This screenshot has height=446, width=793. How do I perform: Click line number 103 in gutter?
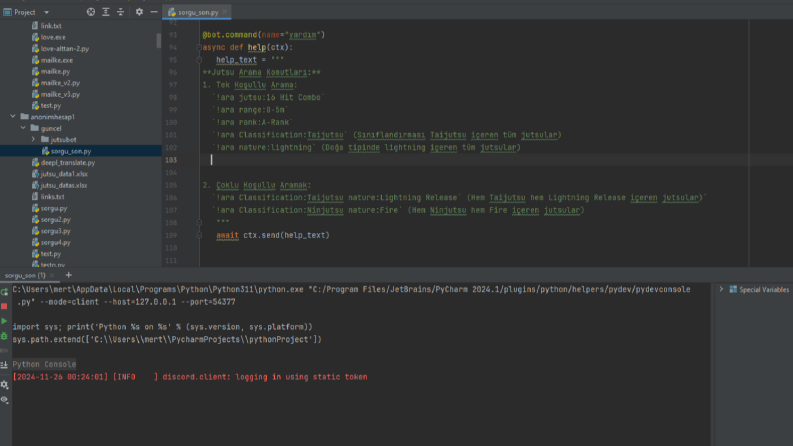(x=171, y=160)
